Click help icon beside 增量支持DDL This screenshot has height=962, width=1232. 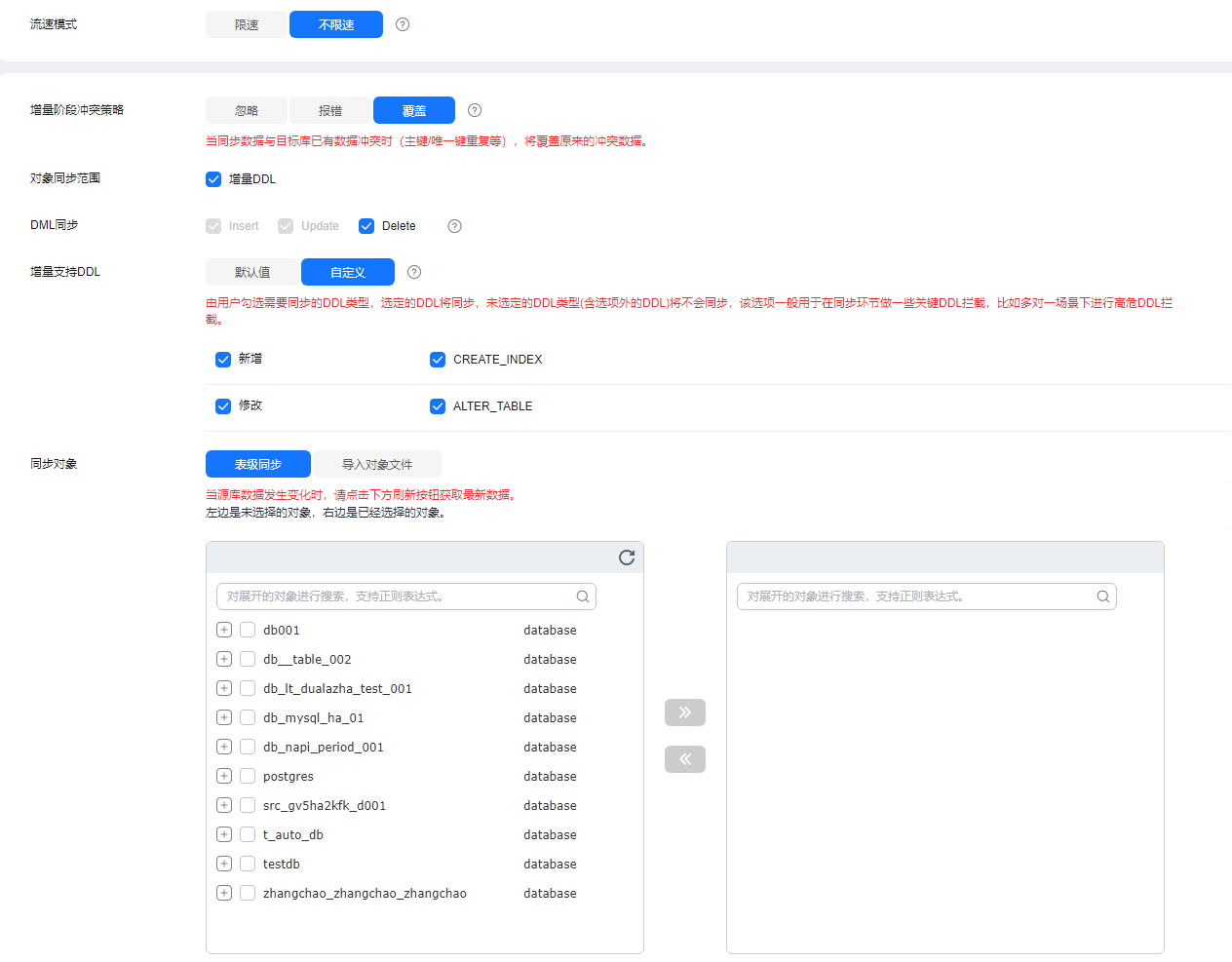click(413, 272)
